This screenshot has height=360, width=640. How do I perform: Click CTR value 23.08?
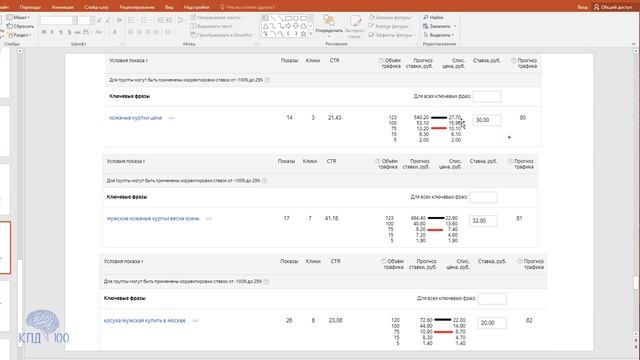(x=336, y=320)
